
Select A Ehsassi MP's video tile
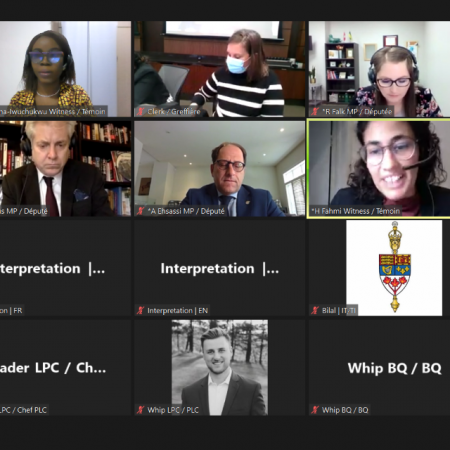(219, 169)
